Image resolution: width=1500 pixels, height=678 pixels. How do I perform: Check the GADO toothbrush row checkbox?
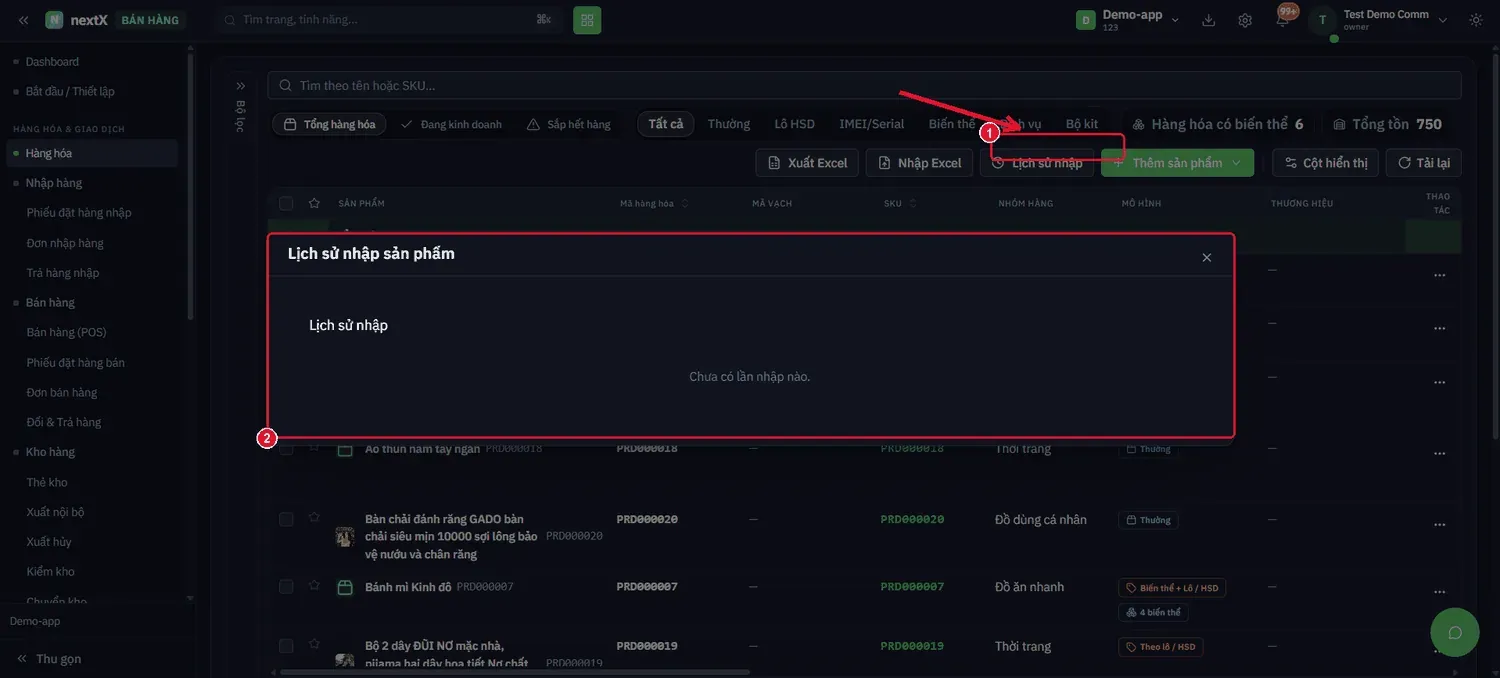pos(286,519)
